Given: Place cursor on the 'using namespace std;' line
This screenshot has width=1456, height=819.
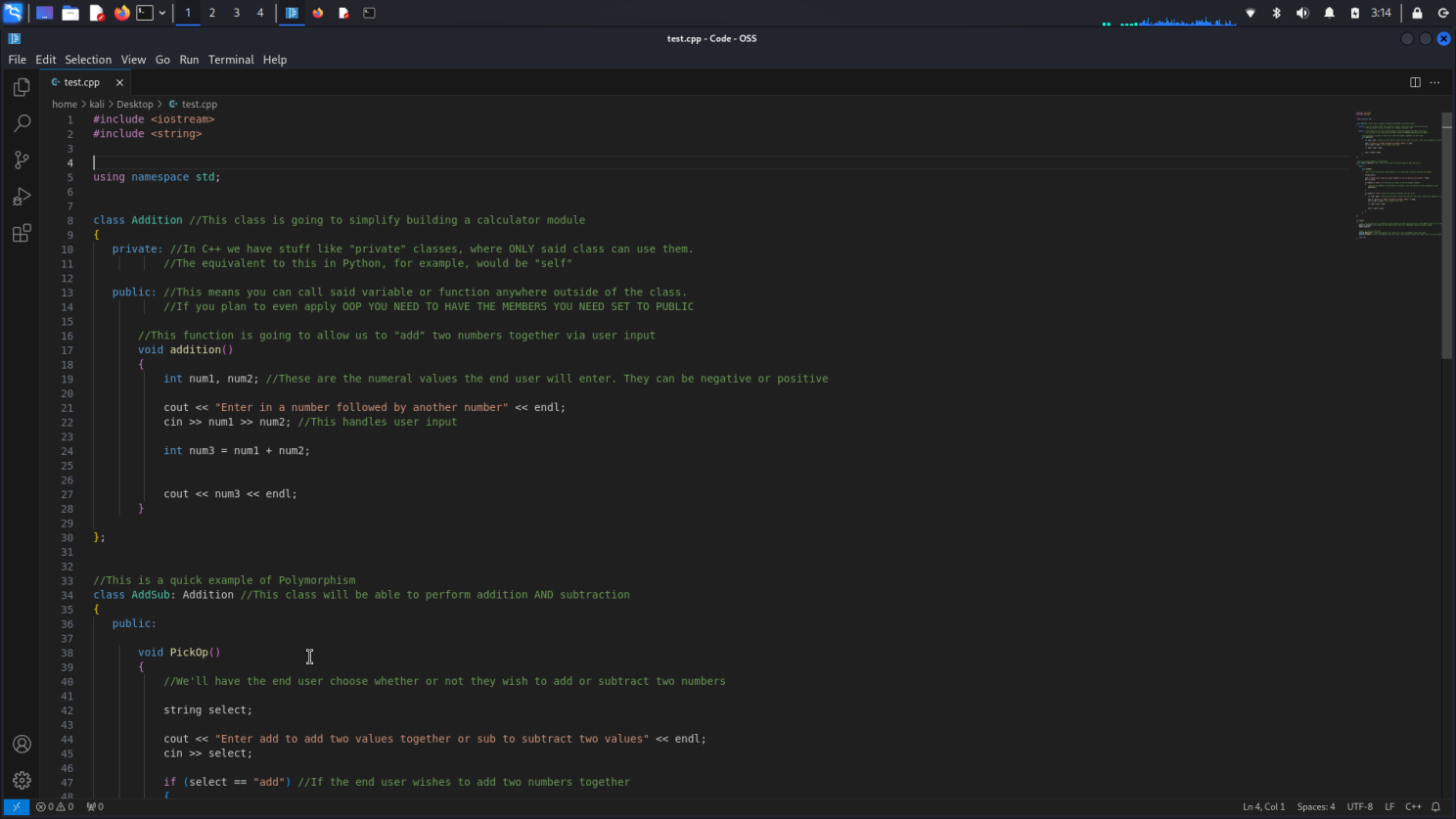Looking at the screenshot, I should (157, 177).
